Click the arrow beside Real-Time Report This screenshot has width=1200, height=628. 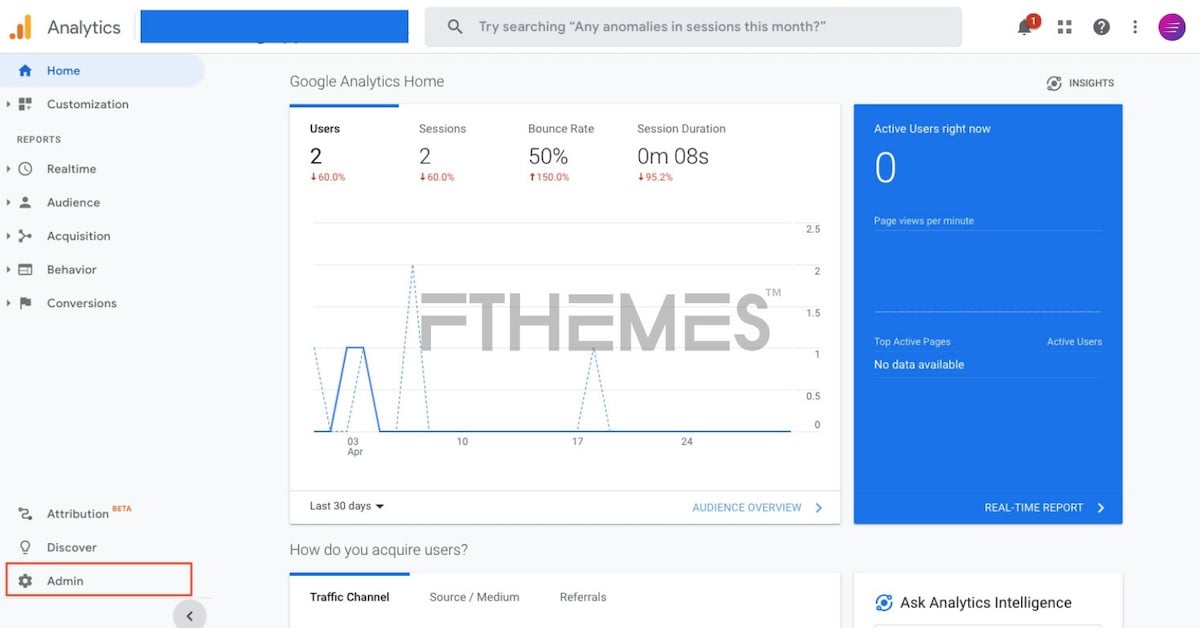(1101, 508)
